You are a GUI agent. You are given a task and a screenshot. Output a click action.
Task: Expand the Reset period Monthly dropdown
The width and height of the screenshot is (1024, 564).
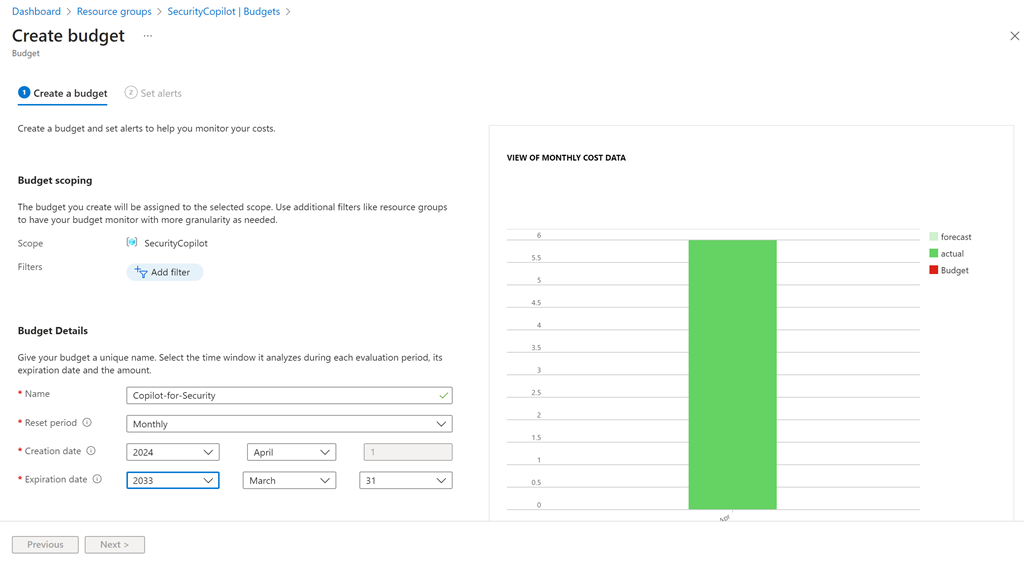tap(289, 424)
